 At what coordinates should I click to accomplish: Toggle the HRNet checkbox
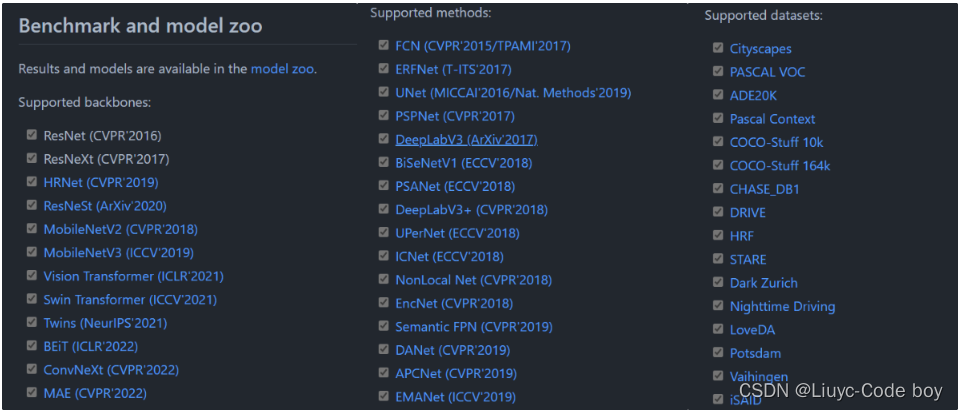(x=31, y=182)
